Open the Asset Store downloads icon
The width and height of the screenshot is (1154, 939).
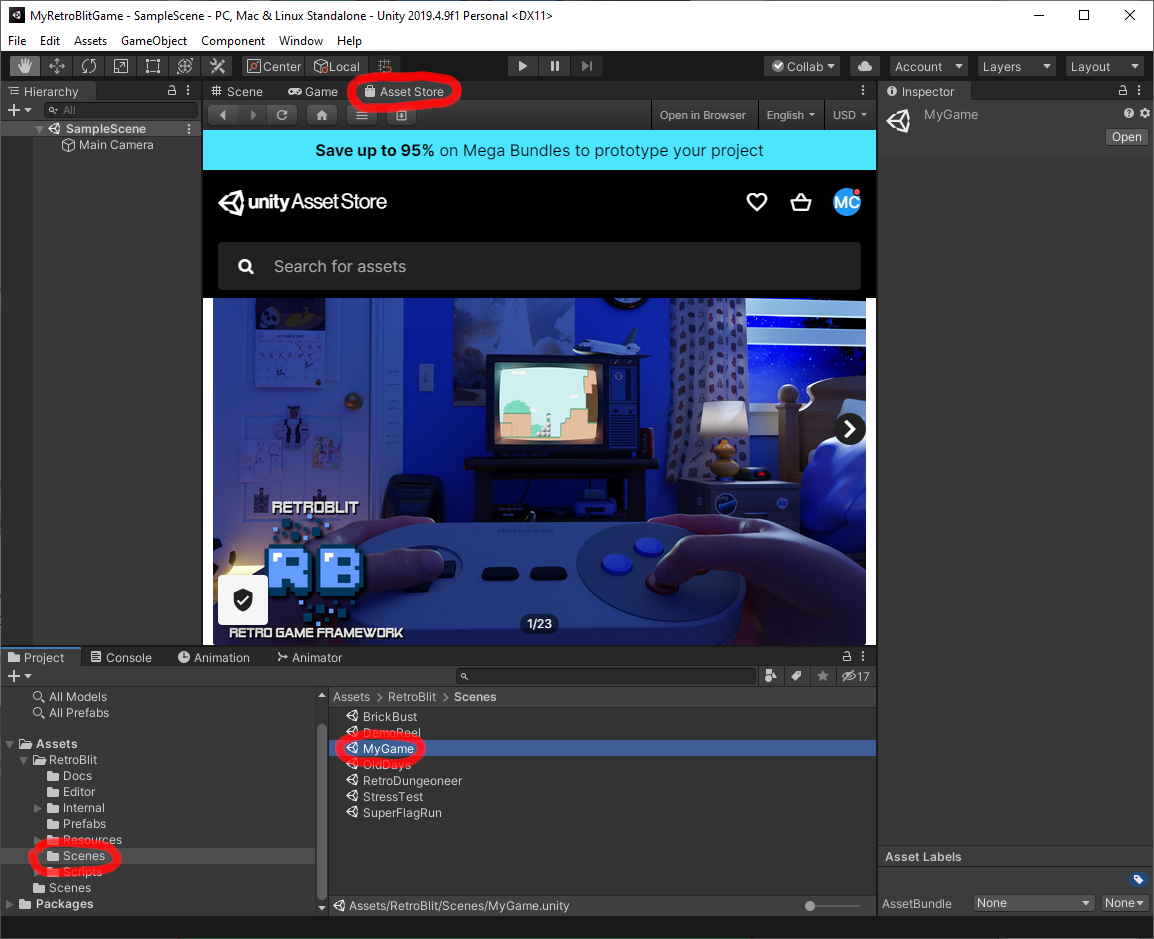401,115
